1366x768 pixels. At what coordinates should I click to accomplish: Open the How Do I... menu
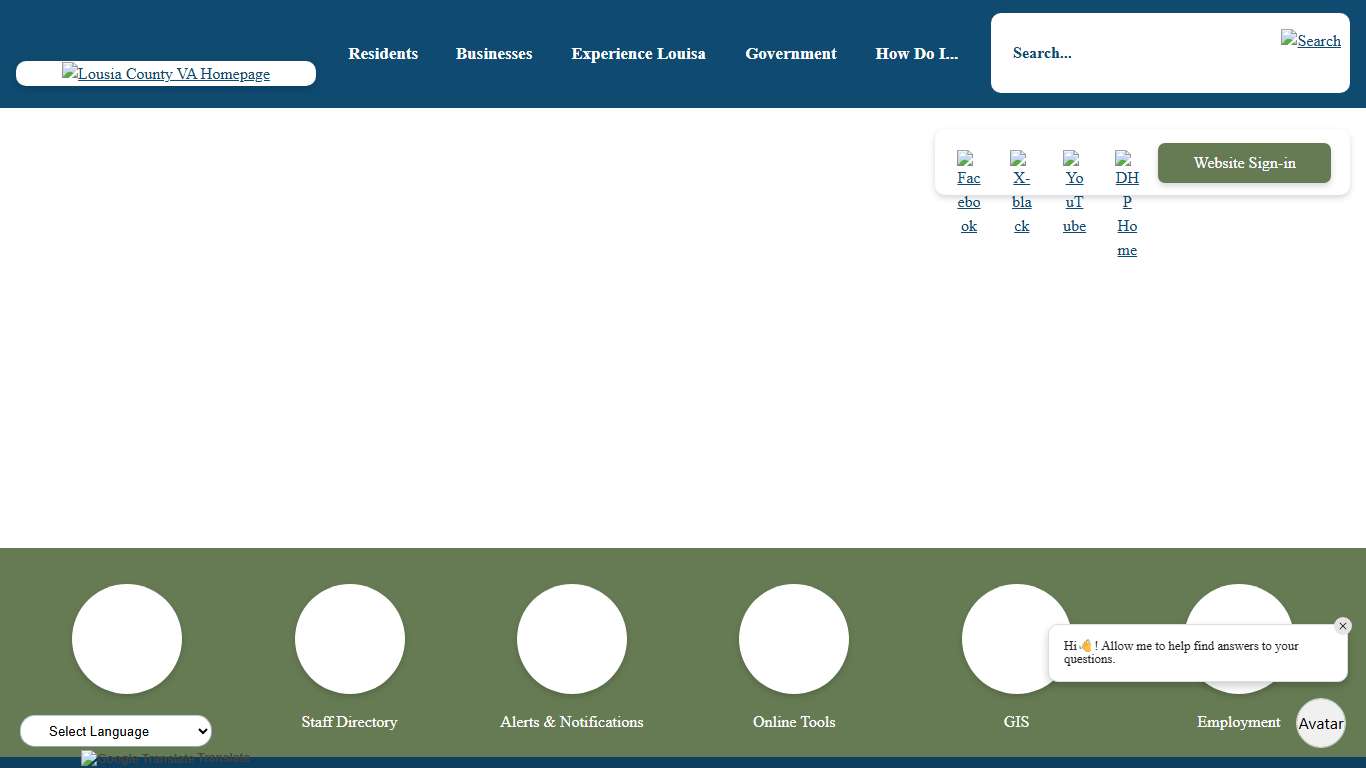pyautogui.click(x=916, y=54)
